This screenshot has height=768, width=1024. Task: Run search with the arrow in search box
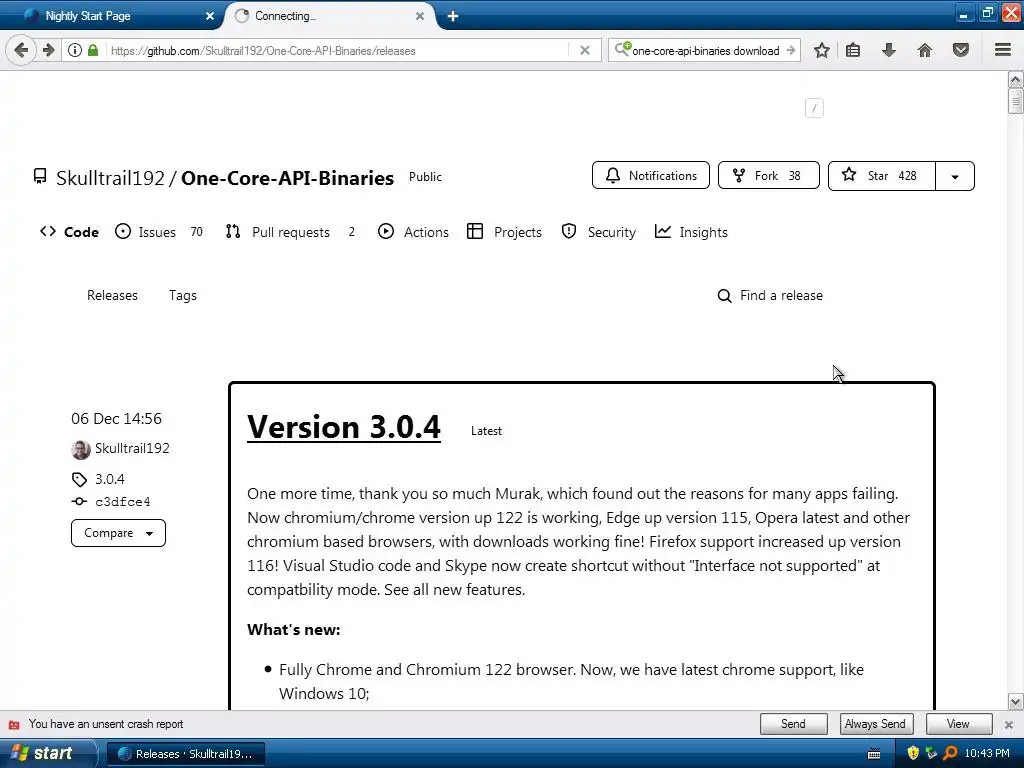791,50
